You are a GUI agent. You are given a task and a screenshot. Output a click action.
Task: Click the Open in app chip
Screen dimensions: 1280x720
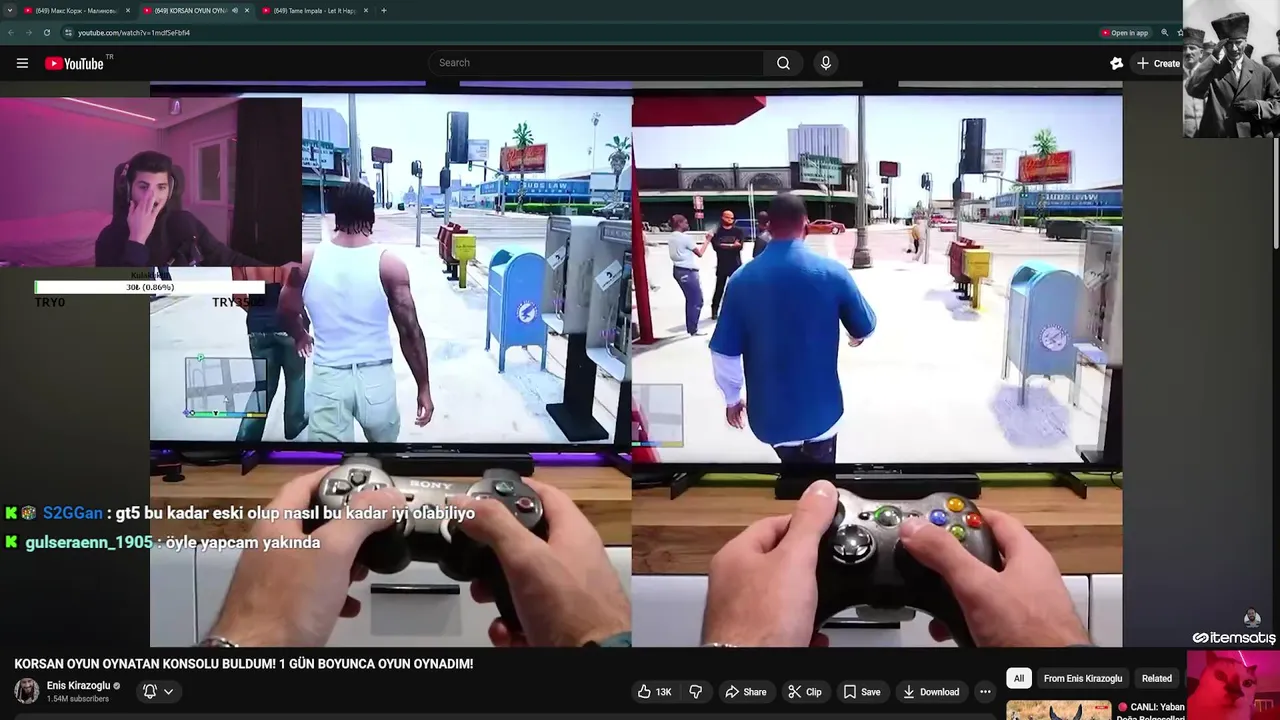point(1125,32)
